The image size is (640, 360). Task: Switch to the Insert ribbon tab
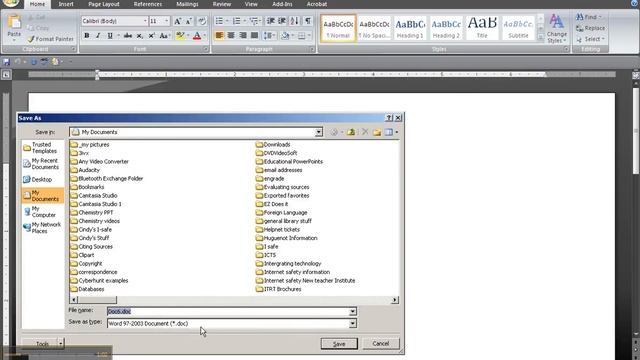(x=66, y=4)
